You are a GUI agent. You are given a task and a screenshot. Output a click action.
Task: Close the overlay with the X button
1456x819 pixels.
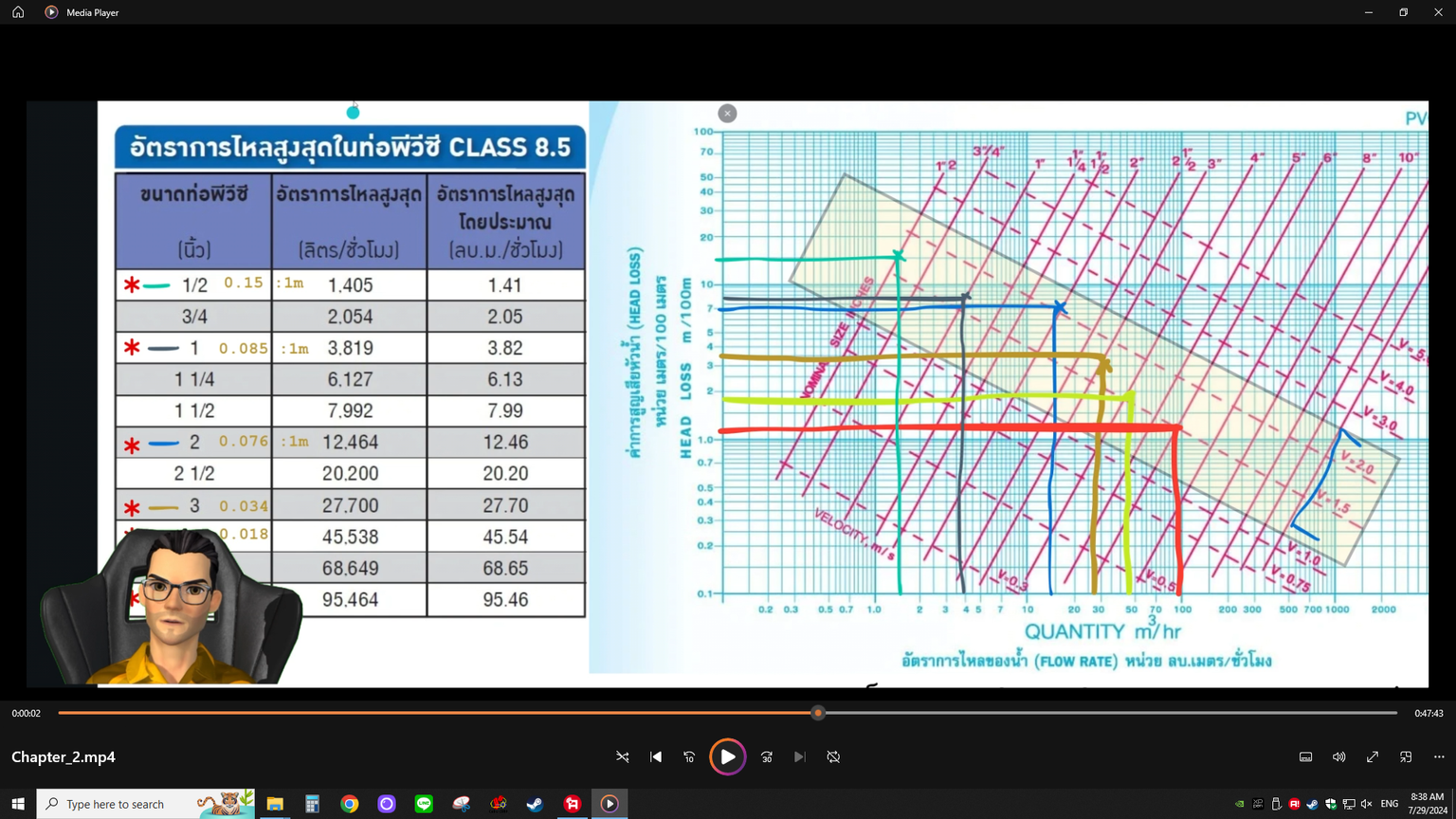click(x=727, y=114)
